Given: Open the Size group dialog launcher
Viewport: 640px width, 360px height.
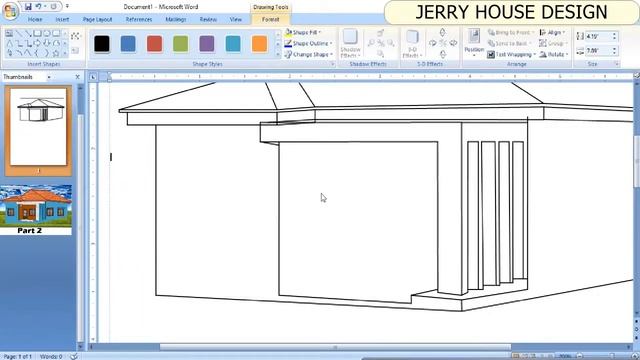Looking at the screenshot, I should [617, 64].
